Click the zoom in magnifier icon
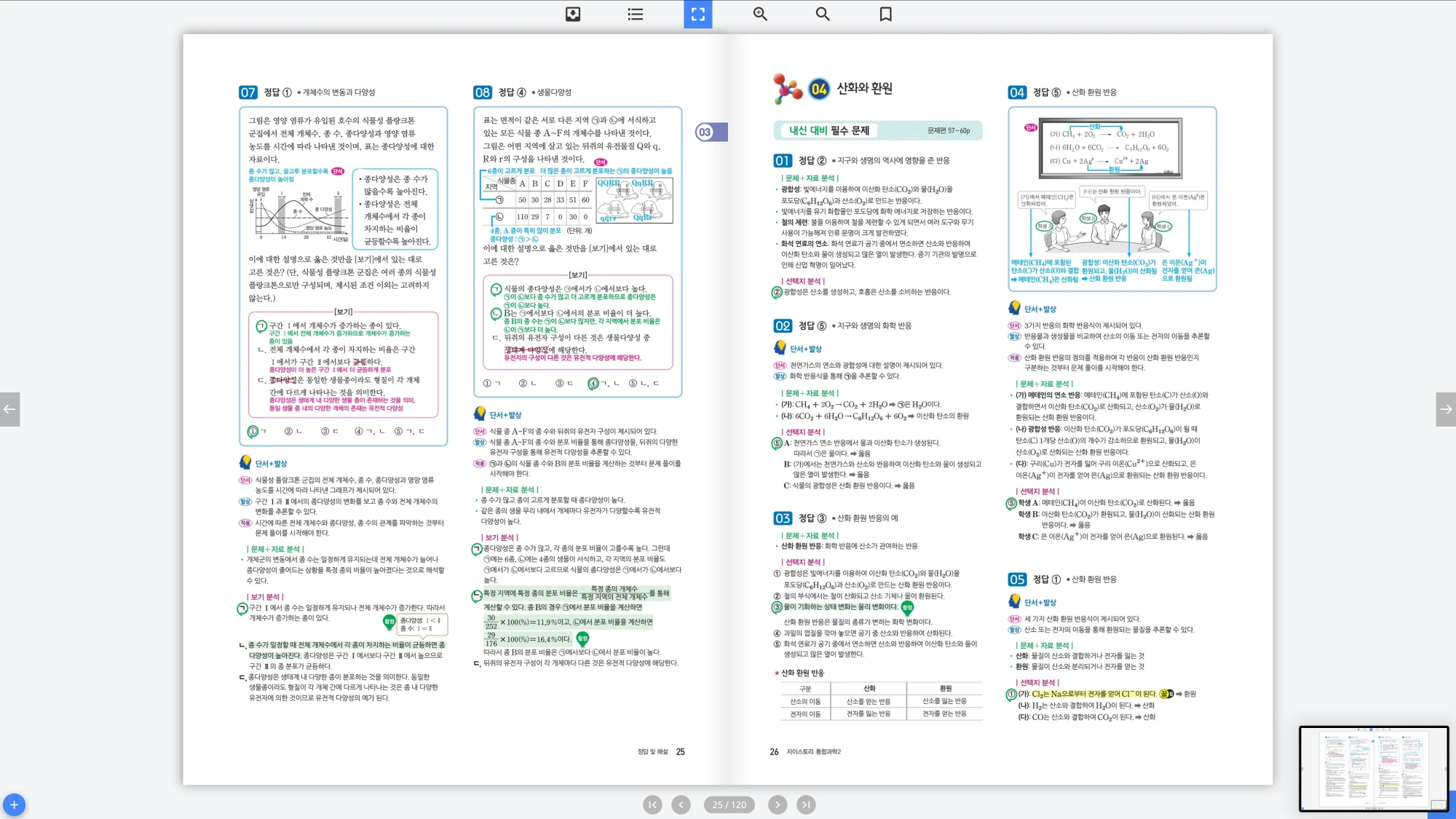The image size is (1456, 819). tap(760, 14)
